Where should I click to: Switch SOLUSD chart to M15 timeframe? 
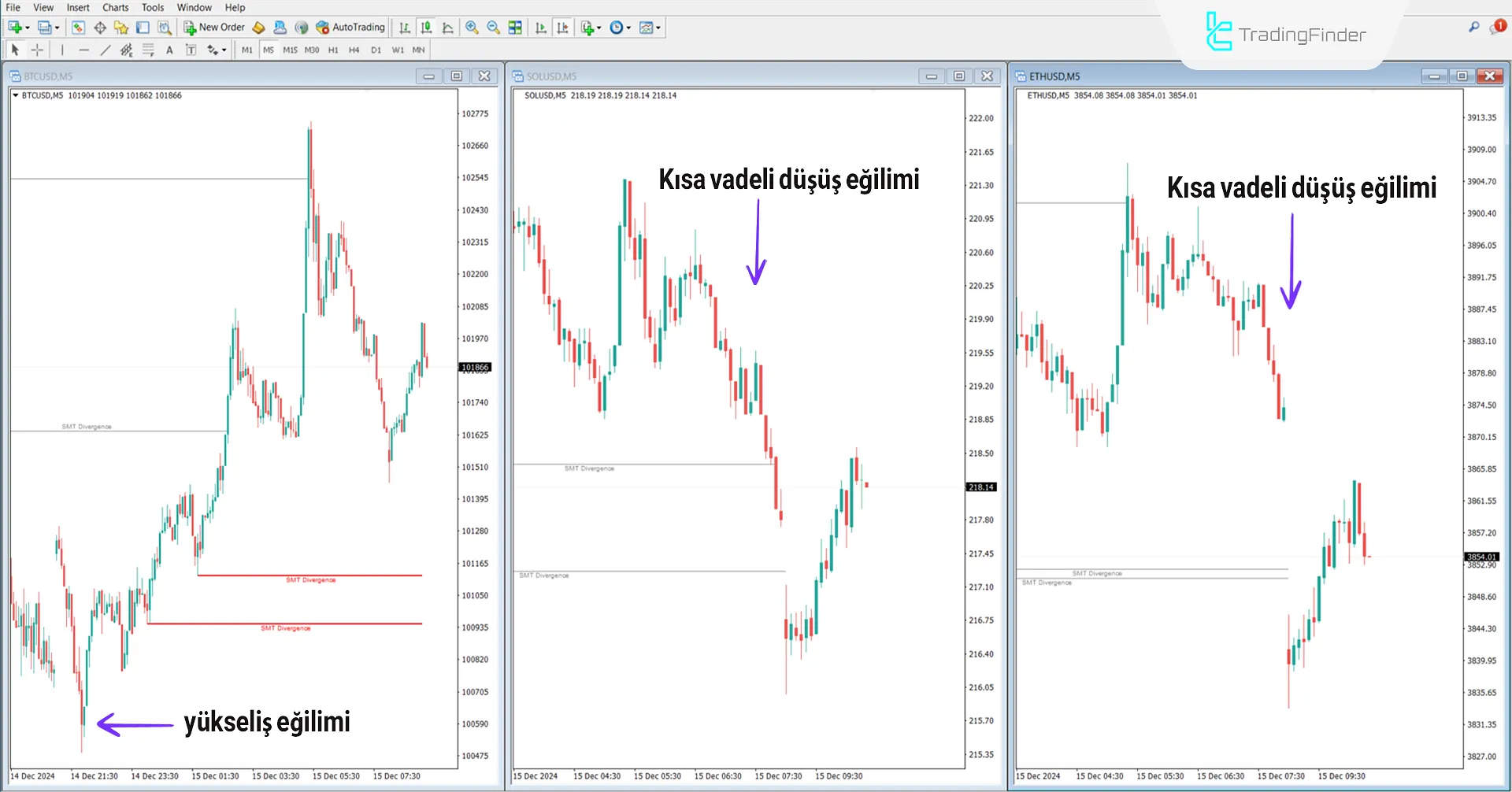(290, 49)
